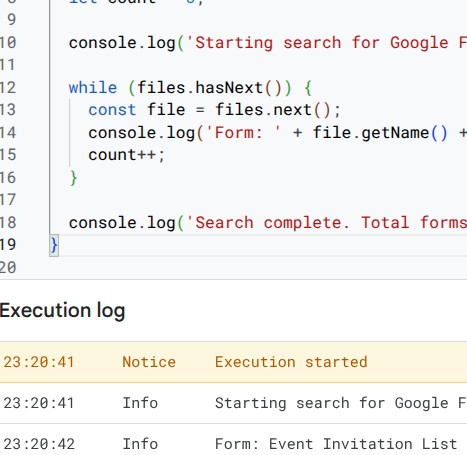
Task: Click the Notice row timestamp 23:20:41
Action: tap(39, 362)
